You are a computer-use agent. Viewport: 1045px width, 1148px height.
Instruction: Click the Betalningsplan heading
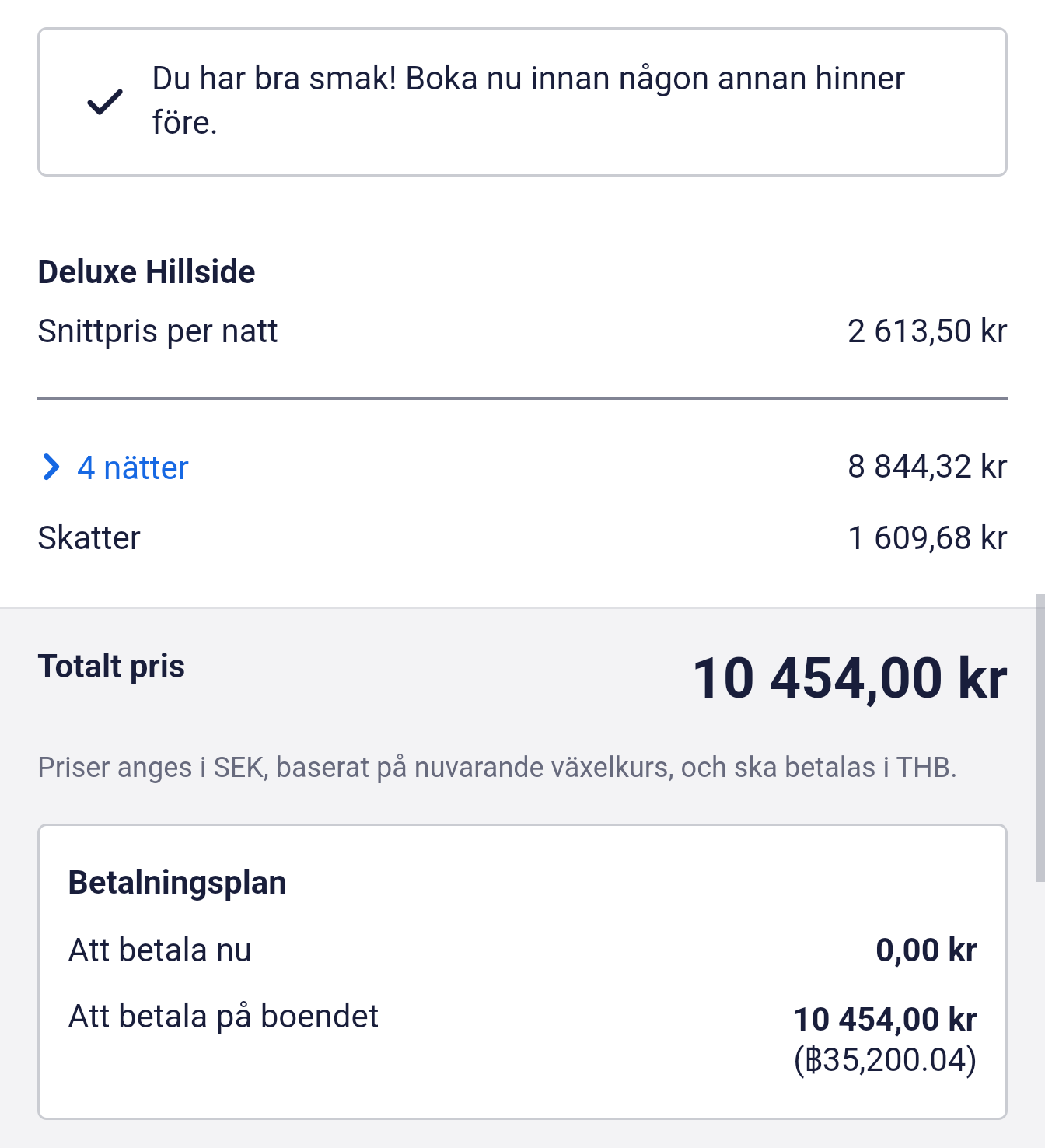pyautogui.click(x=177, y=883)
